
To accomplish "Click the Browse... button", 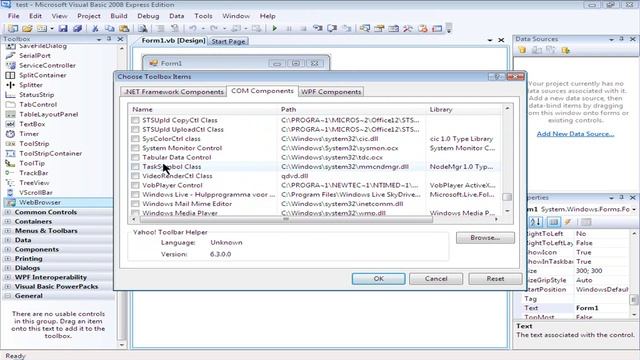I will click(485, 238).
